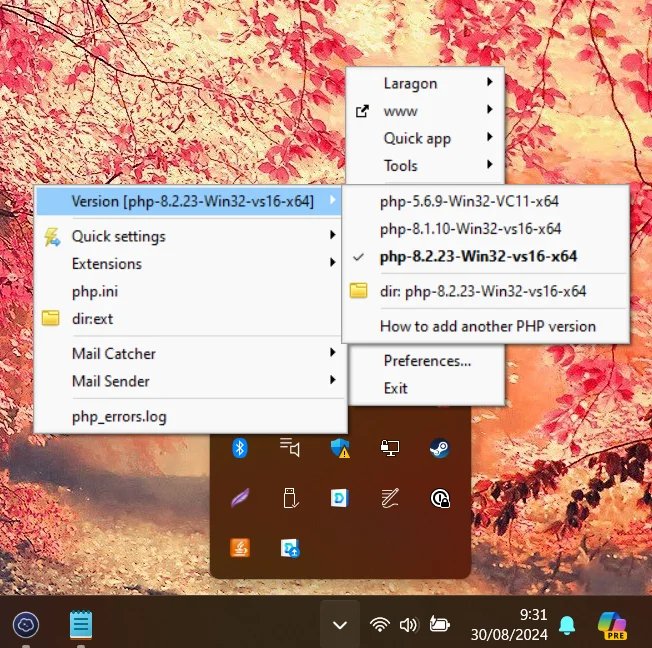The height and width of the screenshot is (648, 652).
Task: Open Preferences... menu entry
Action: [427, 361]
